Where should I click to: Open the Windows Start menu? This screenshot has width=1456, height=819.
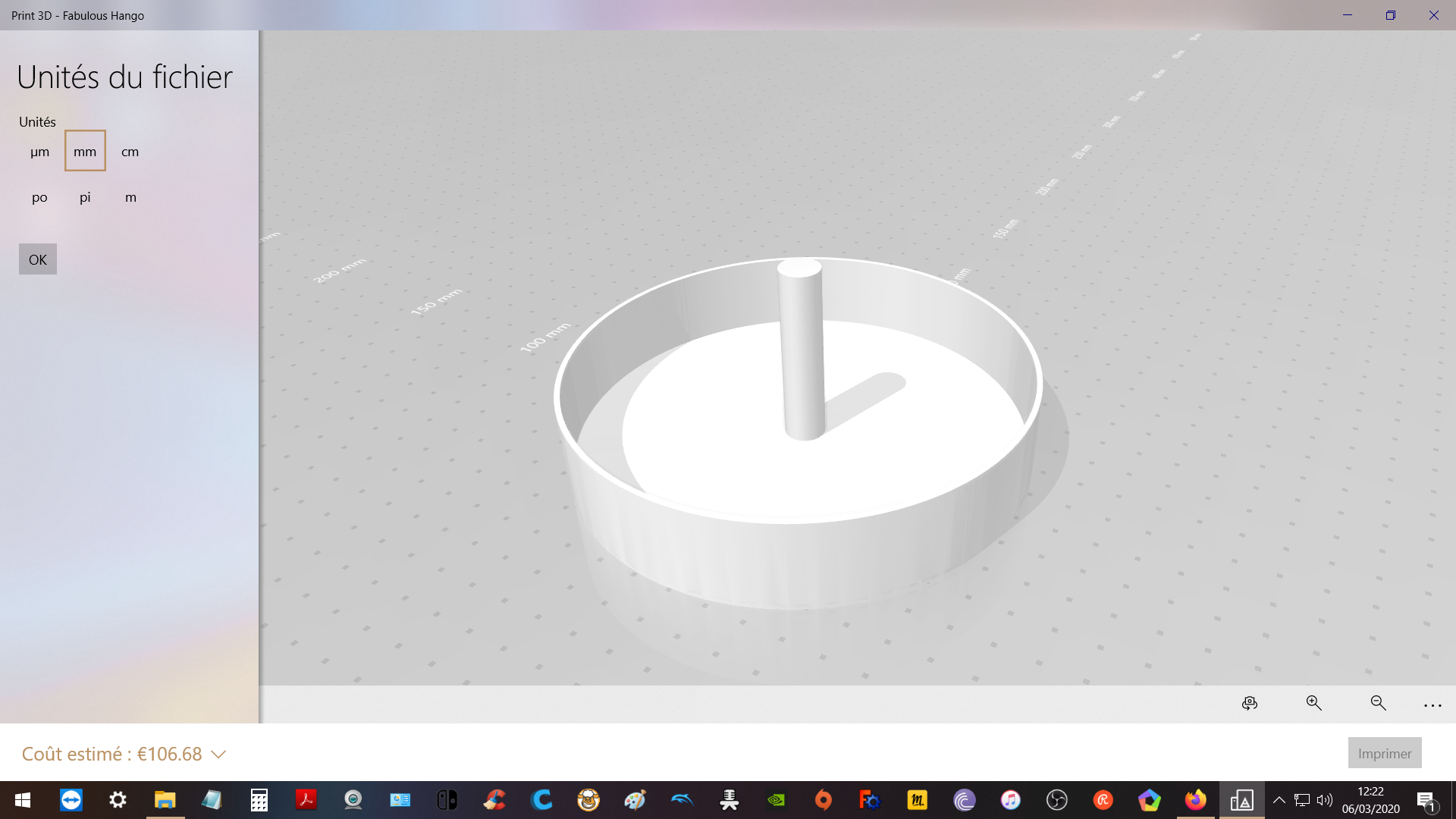coord(23,800)
